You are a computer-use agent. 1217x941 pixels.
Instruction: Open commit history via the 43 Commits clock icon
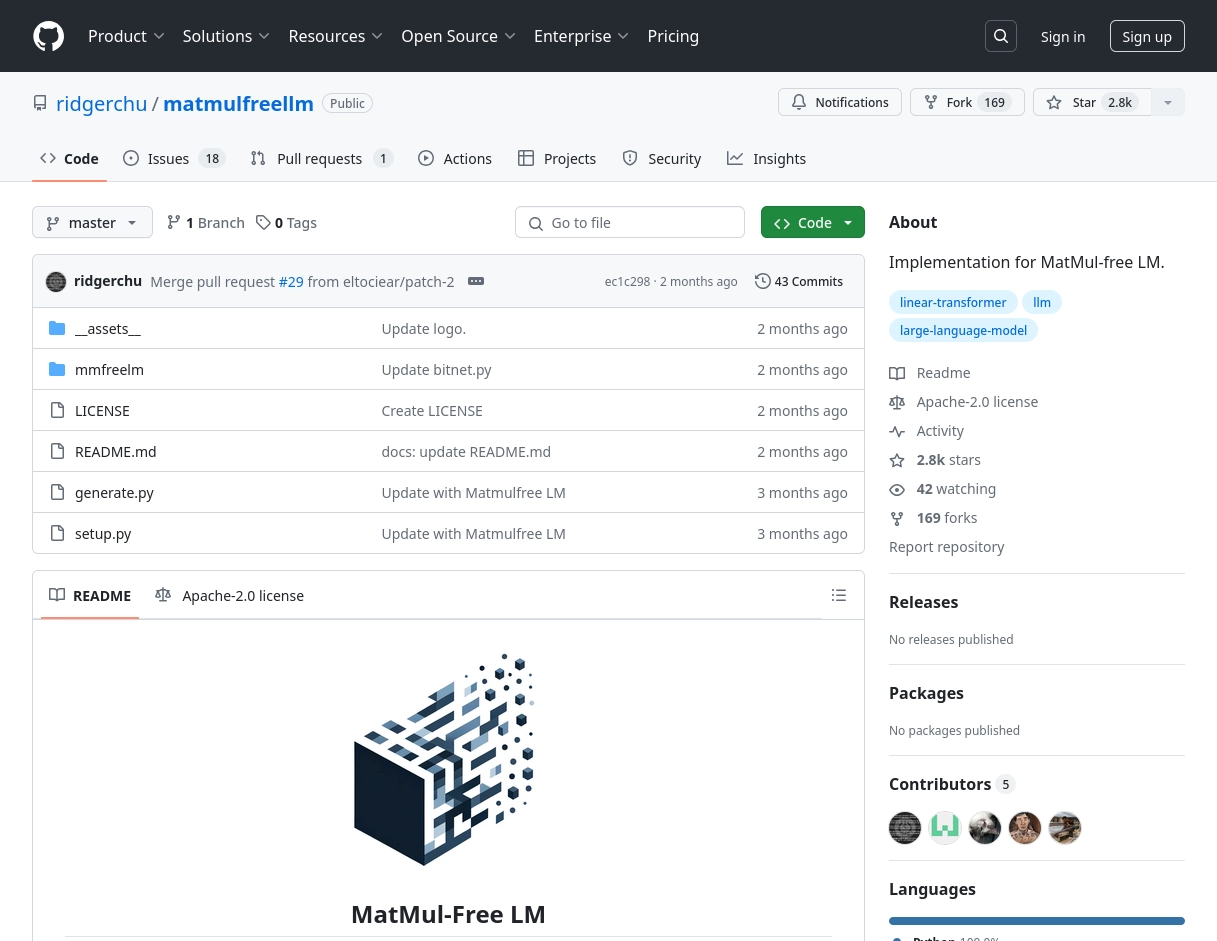[x=763, y=281]
